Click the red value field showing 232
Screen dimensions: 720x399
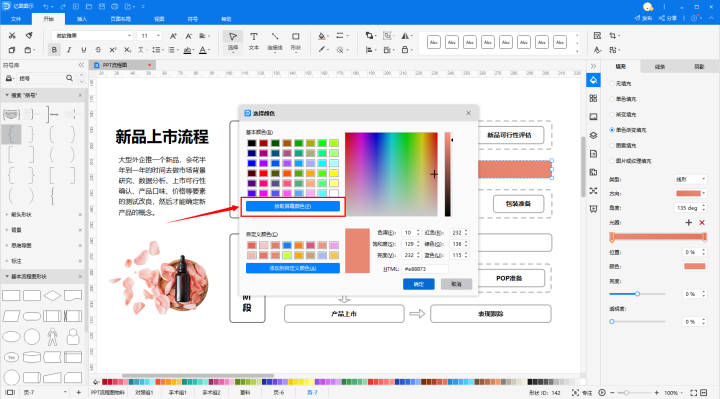coord(459,233)
